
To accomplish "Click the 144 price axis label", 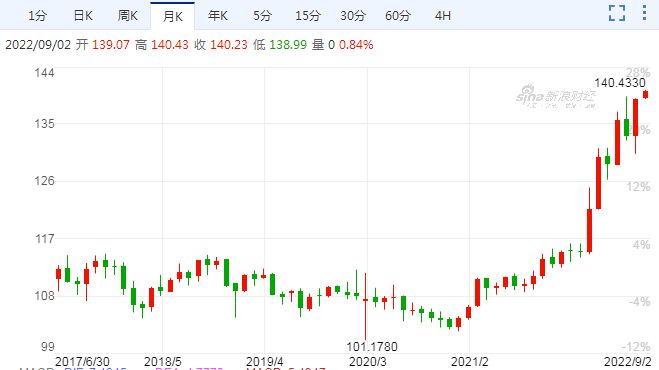I will tap(45, 73).
